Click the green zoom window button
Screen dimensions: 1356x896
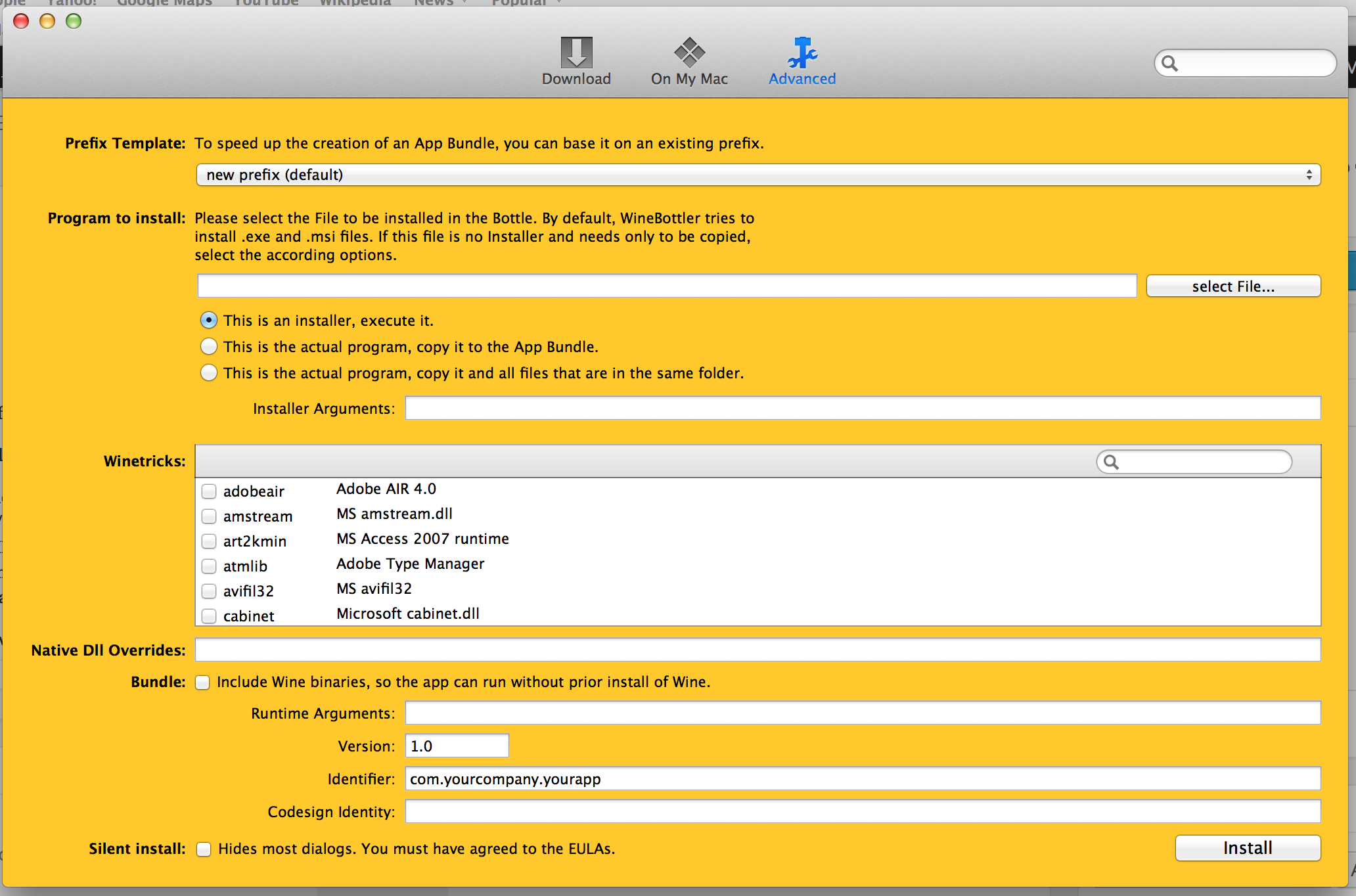pyautogui.click(x=74, y=21)
